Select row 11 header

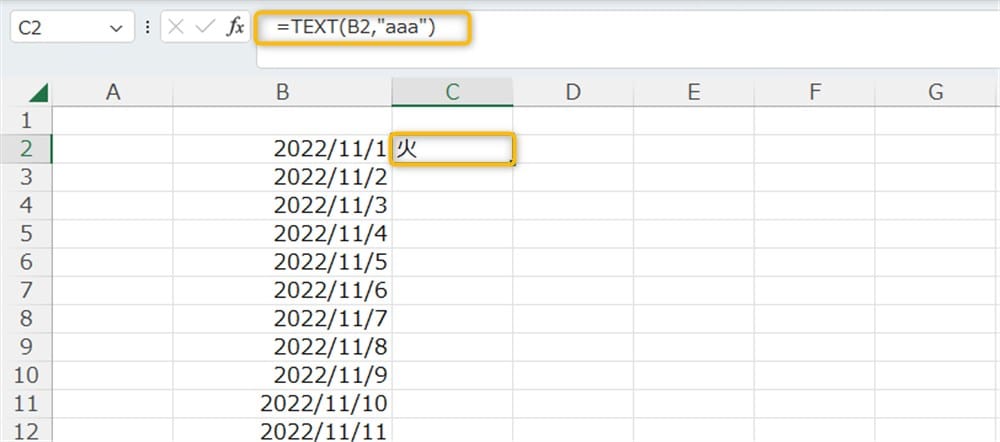pyautogui.click(x=26, y=404)
